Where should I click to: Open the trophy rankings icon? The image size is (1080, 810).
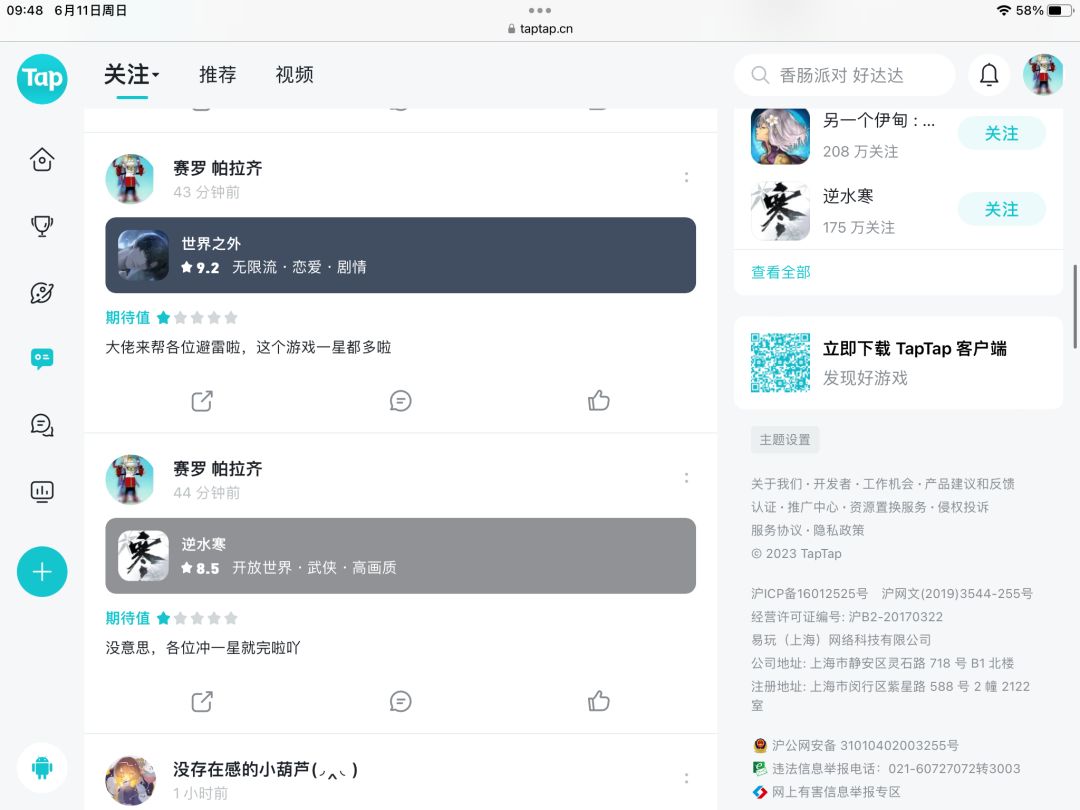[x=42, y=226]
